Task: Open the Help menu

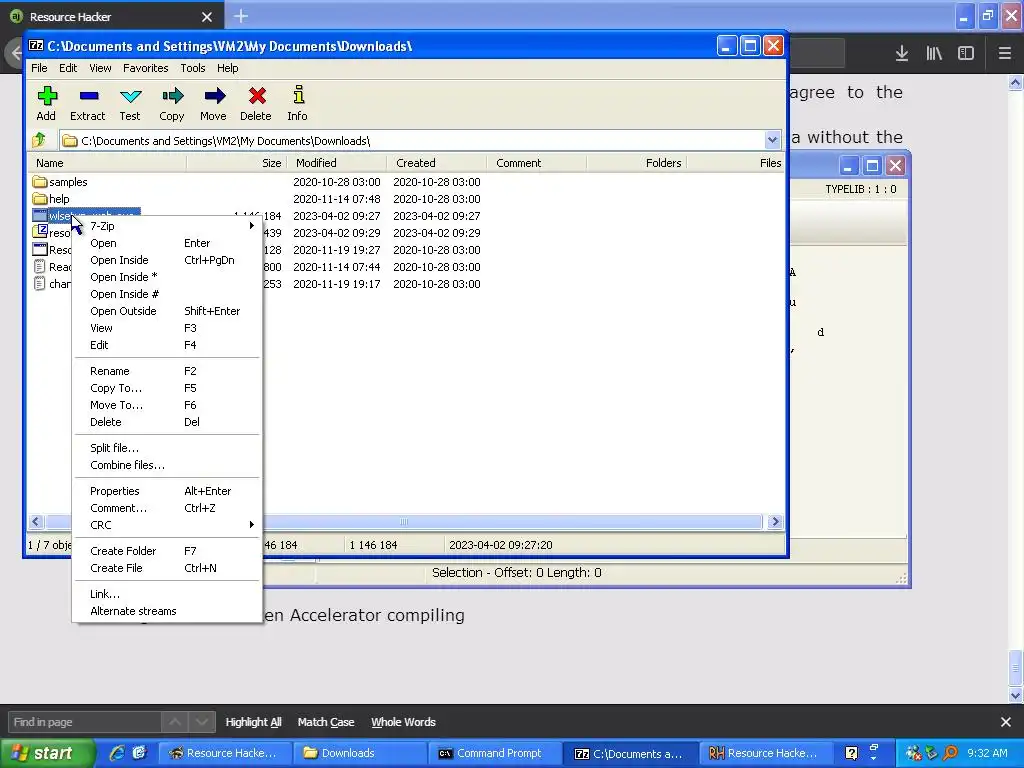Action: [x=227, y=68]
